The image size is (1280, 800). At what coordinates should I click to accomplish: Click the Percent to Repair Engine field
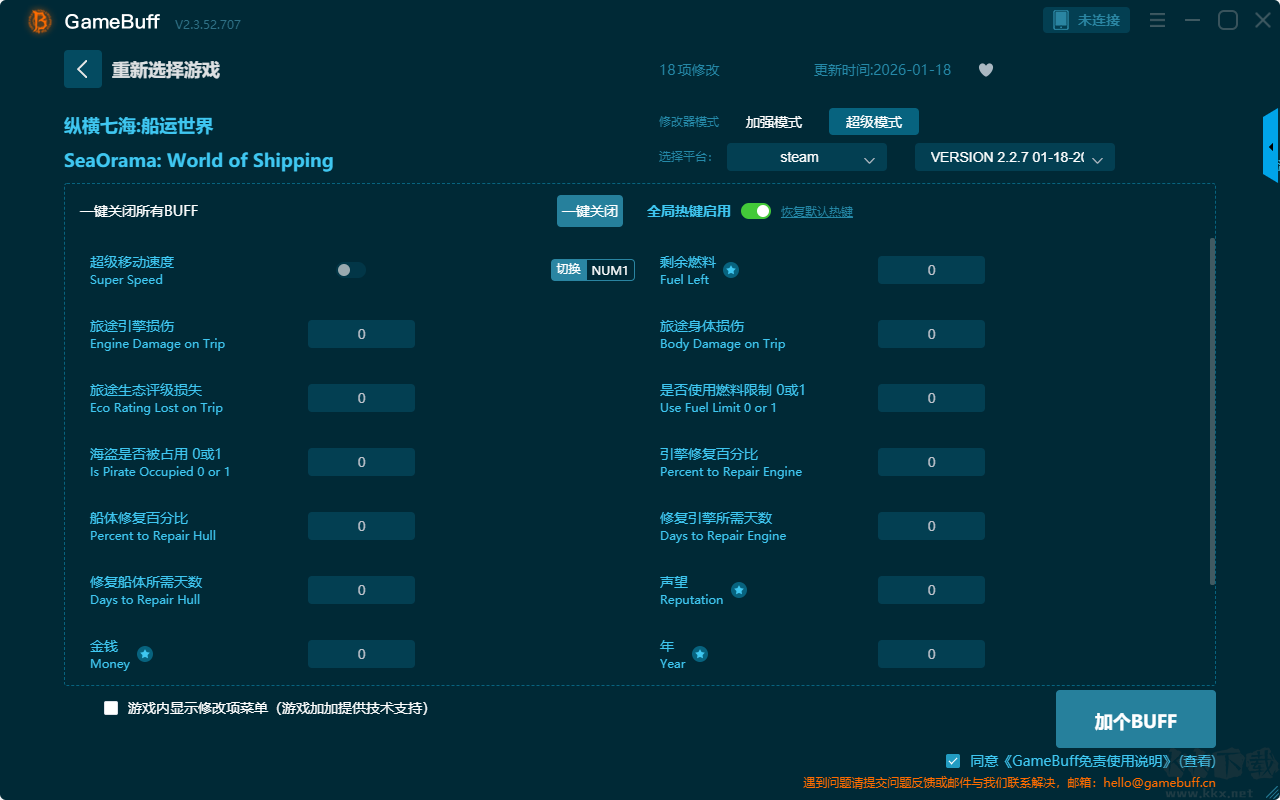tap(931, 462)
